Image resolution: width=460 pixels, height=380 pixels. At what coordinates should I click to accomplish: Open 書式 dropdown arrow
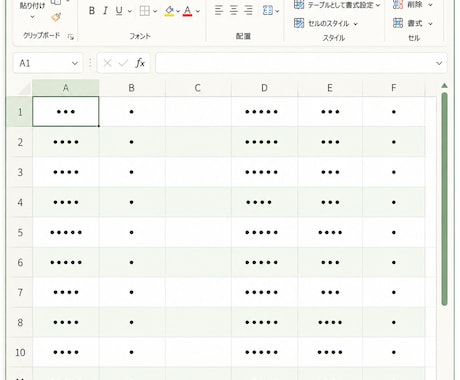[430, 24]
